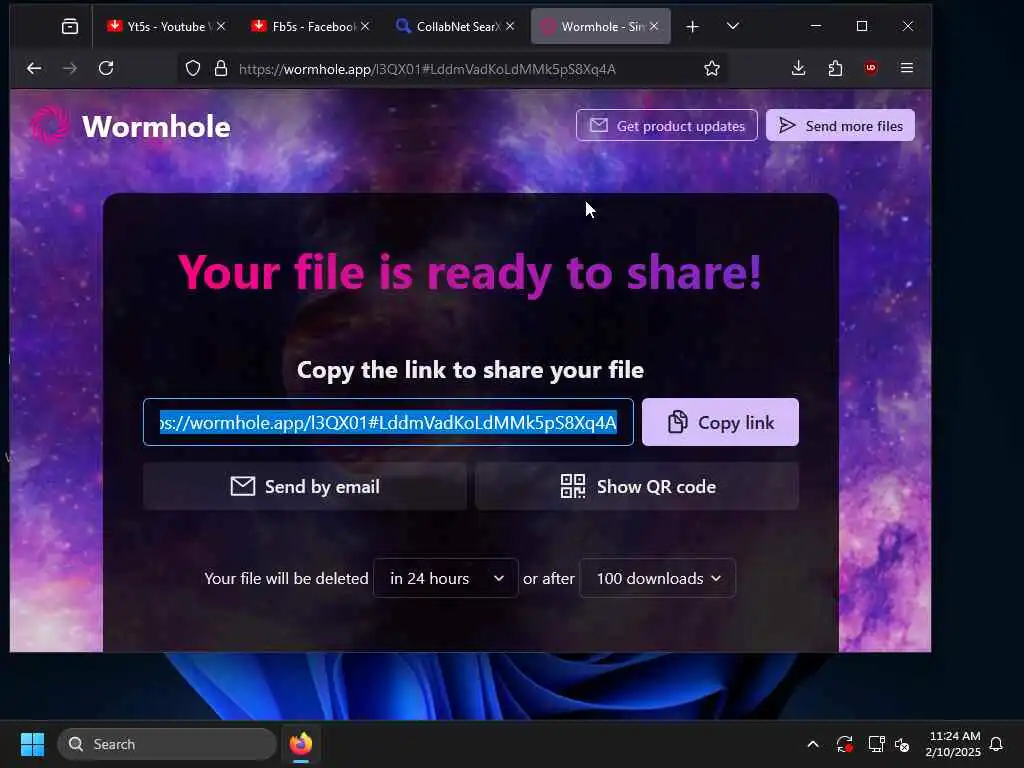Go forward one page
This screenshot has width=1024, height=768.
70,68
